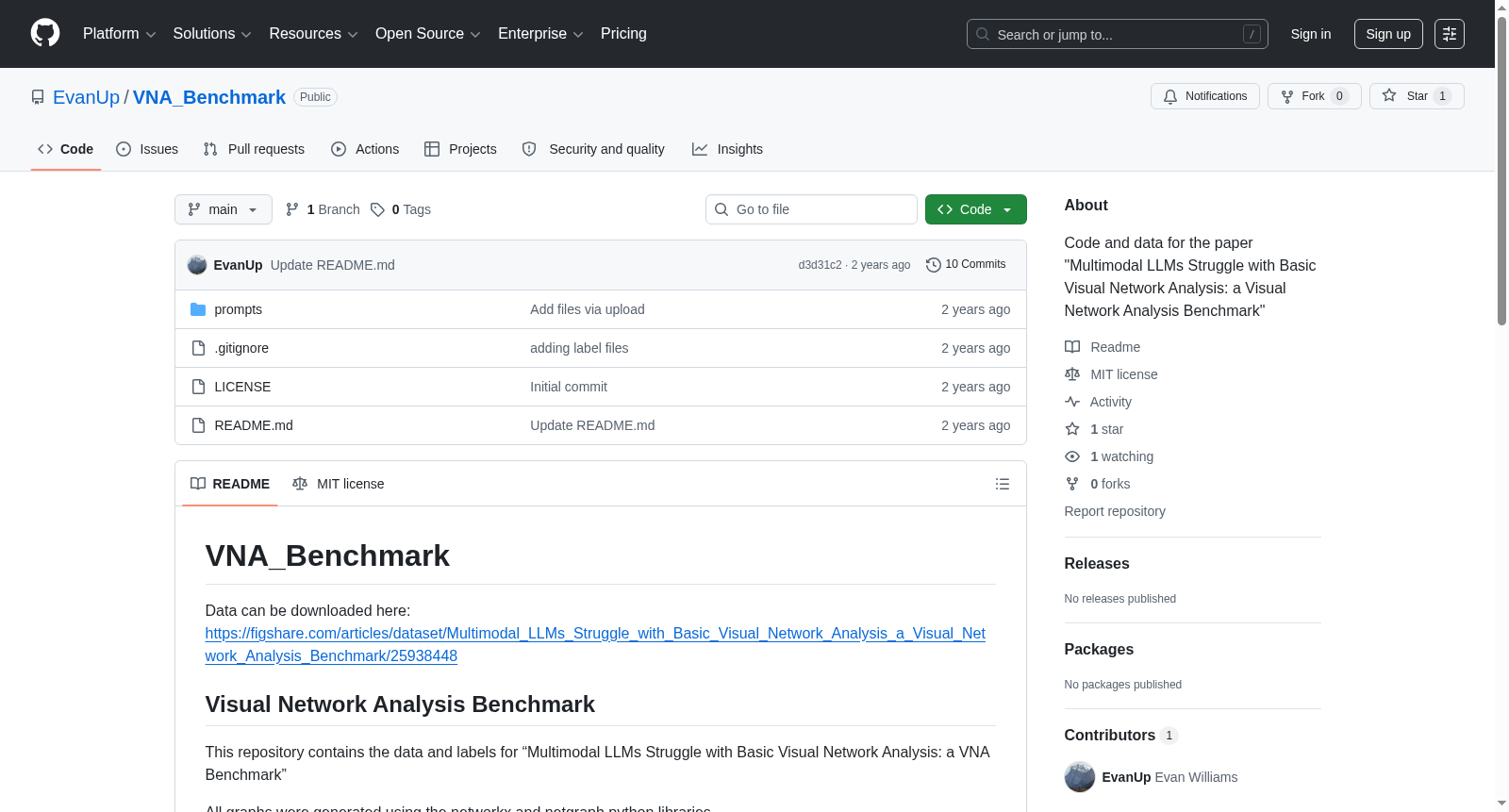The width and height of the screenshot is (1509, 812).
Task: Open the Pull requests tab
Action: point(254,149)
